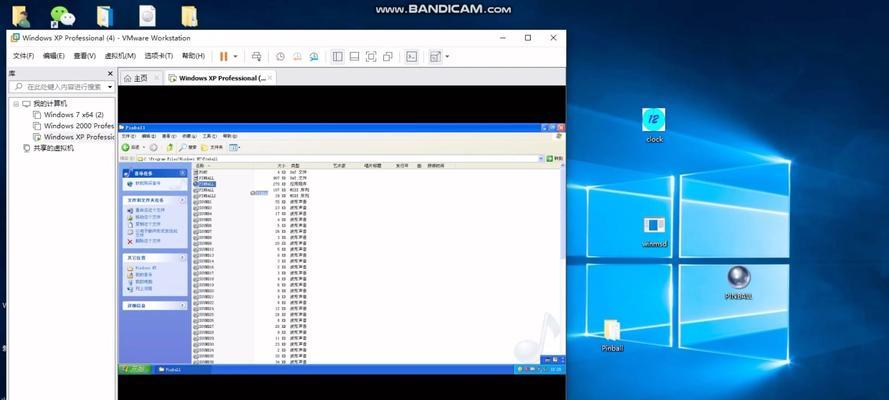The height and width of the screenshot is (400, 889).
Task: Click the green Go button in XP Explorer
Action: pyautogui.click(x=555, y=159)
